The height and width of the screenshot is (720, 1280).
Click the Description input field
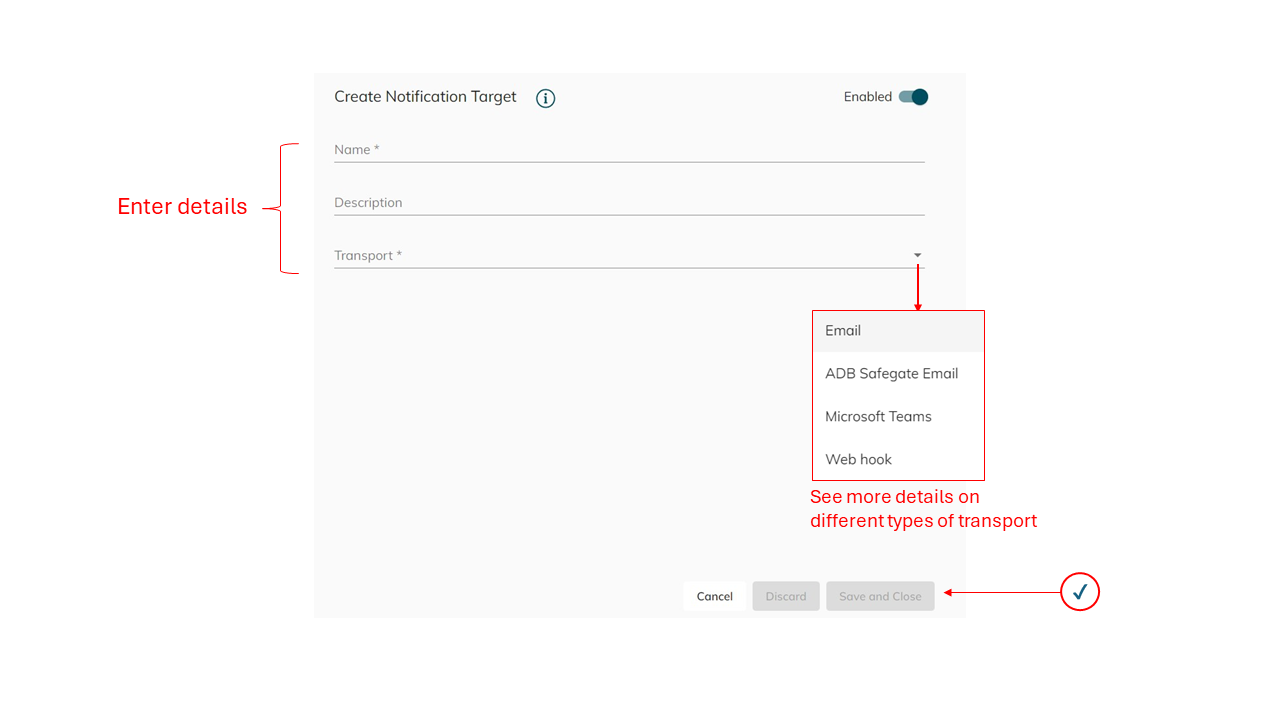(628, 203)
